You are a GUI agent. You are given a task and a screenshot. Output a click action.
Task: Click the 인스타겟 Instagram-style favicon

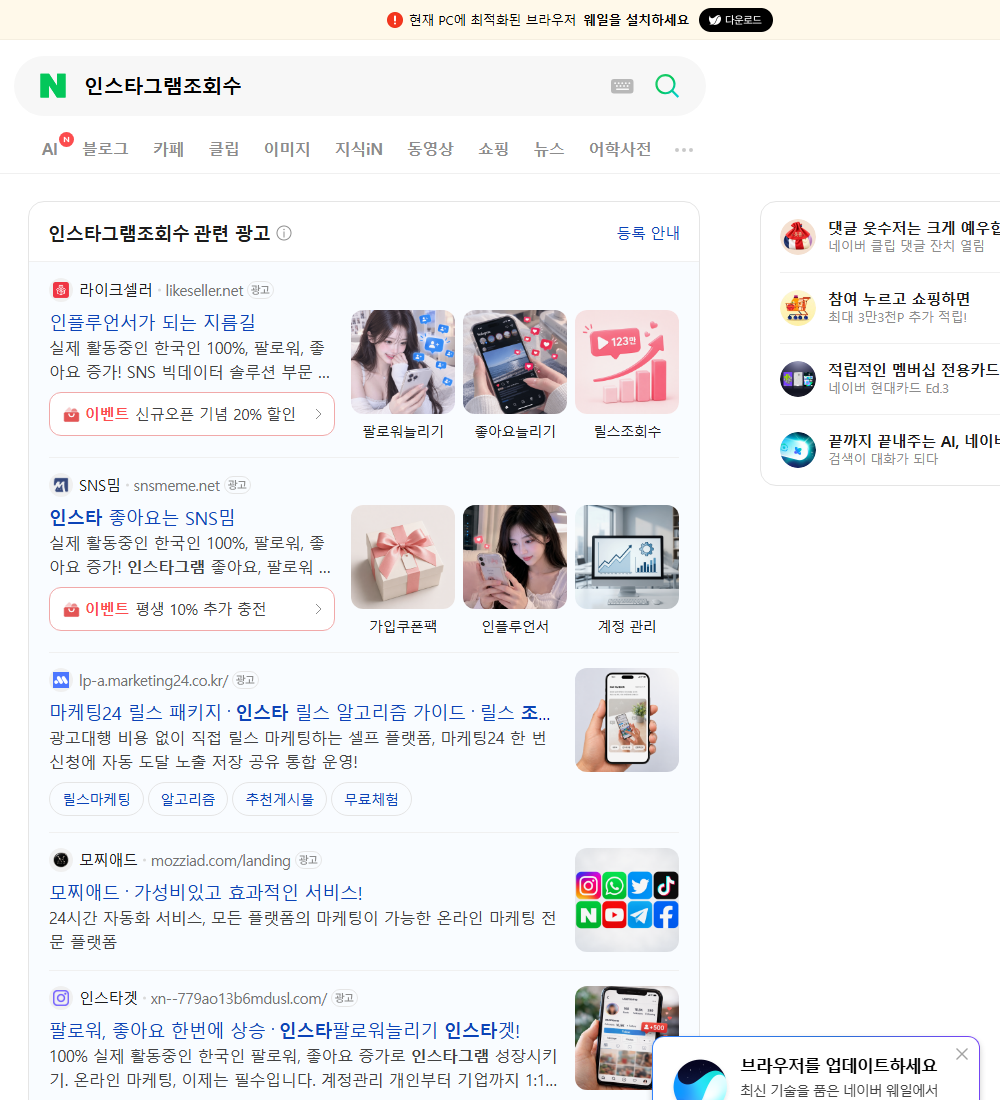pos(61,998)
